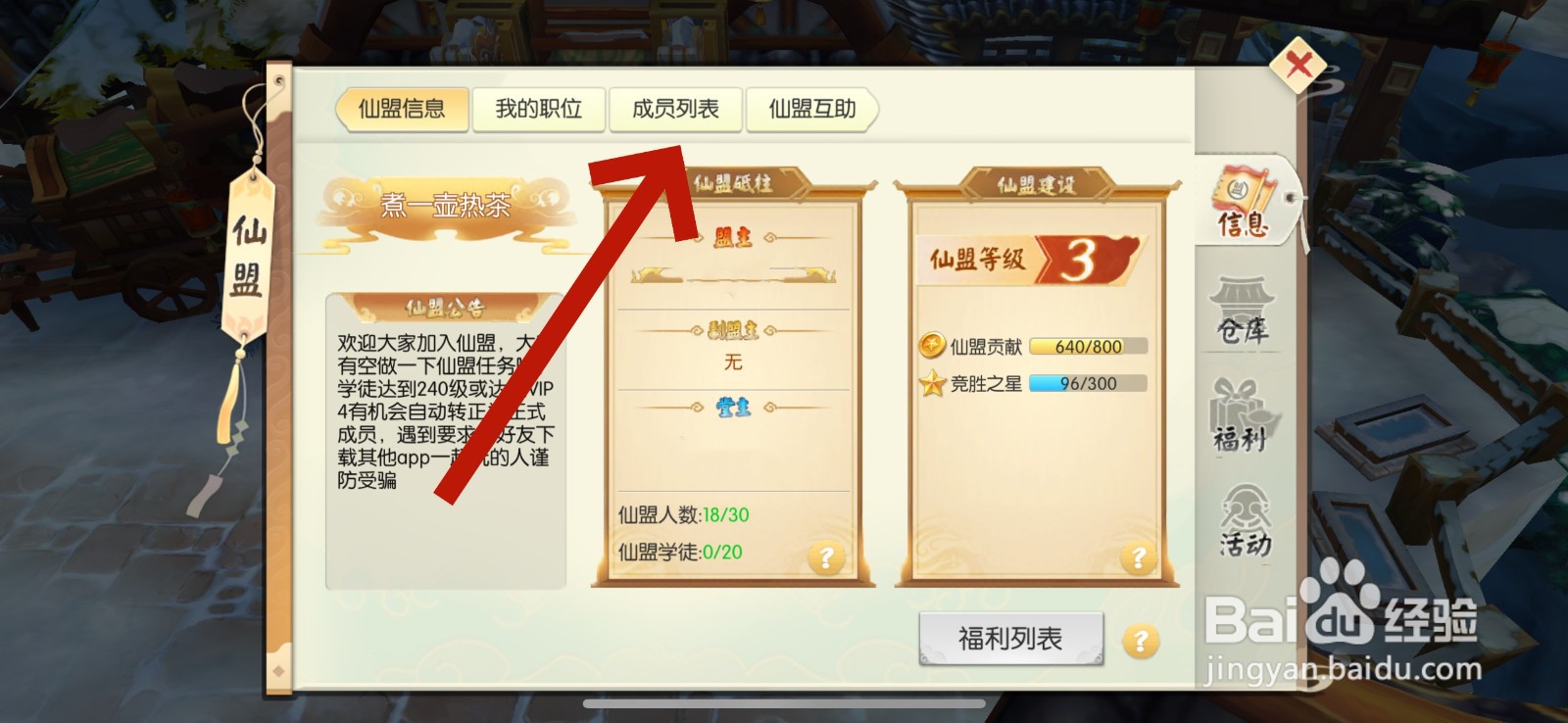Open the 福利 gift icon
This screenshot has width=1568, height=723.
(1243, 415)
